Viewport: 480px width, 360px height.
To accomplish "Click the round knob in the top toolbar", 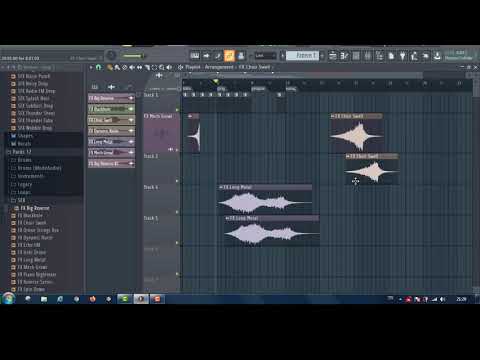I will coord(111,55).
